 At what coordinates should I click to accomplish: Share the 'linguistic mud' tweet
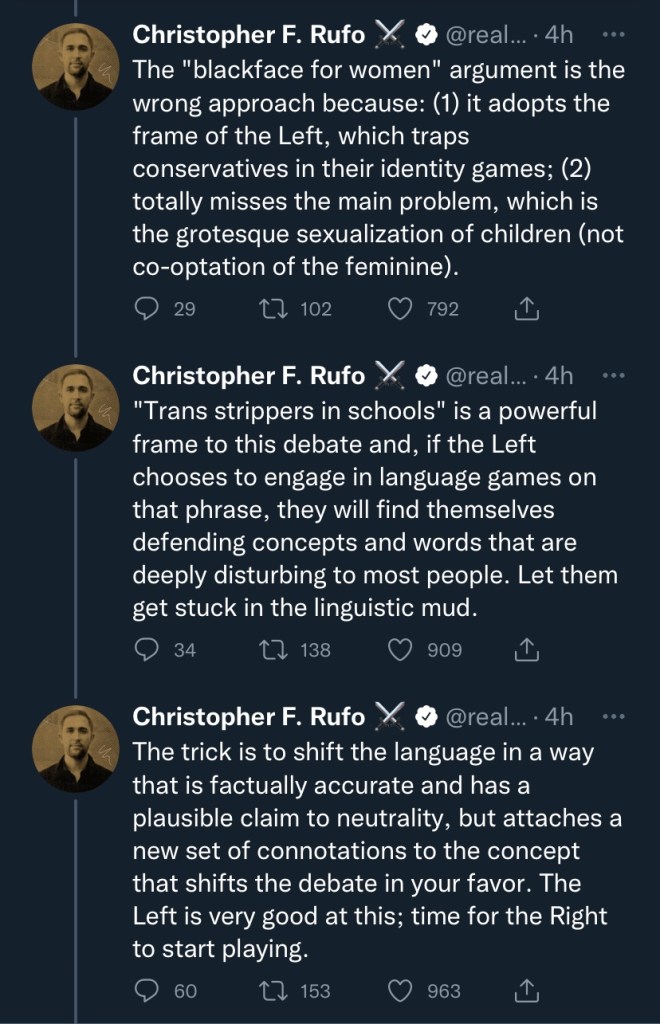pyautogui.click(x=526, y=650)
